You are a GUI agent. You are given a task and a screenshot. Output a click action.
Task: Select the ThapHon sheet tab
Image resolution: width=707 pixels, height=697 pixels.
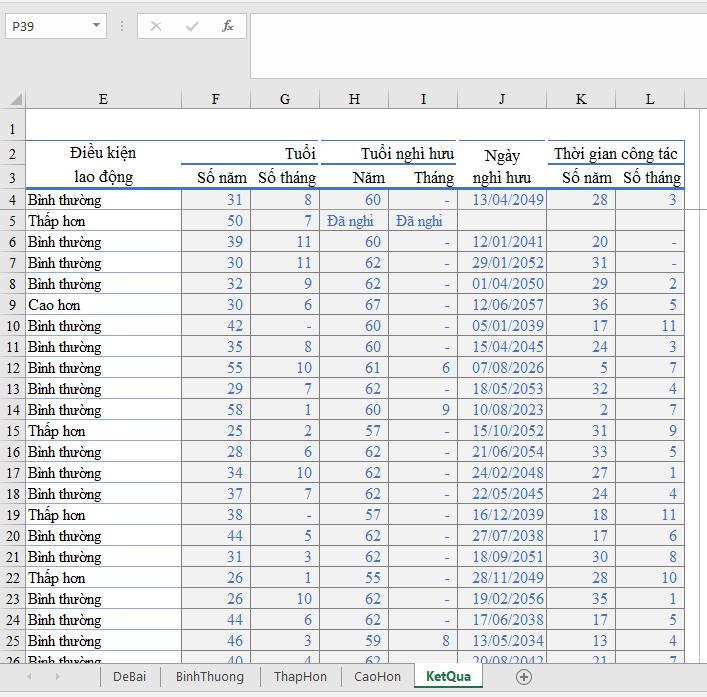(x=300, y=677)
